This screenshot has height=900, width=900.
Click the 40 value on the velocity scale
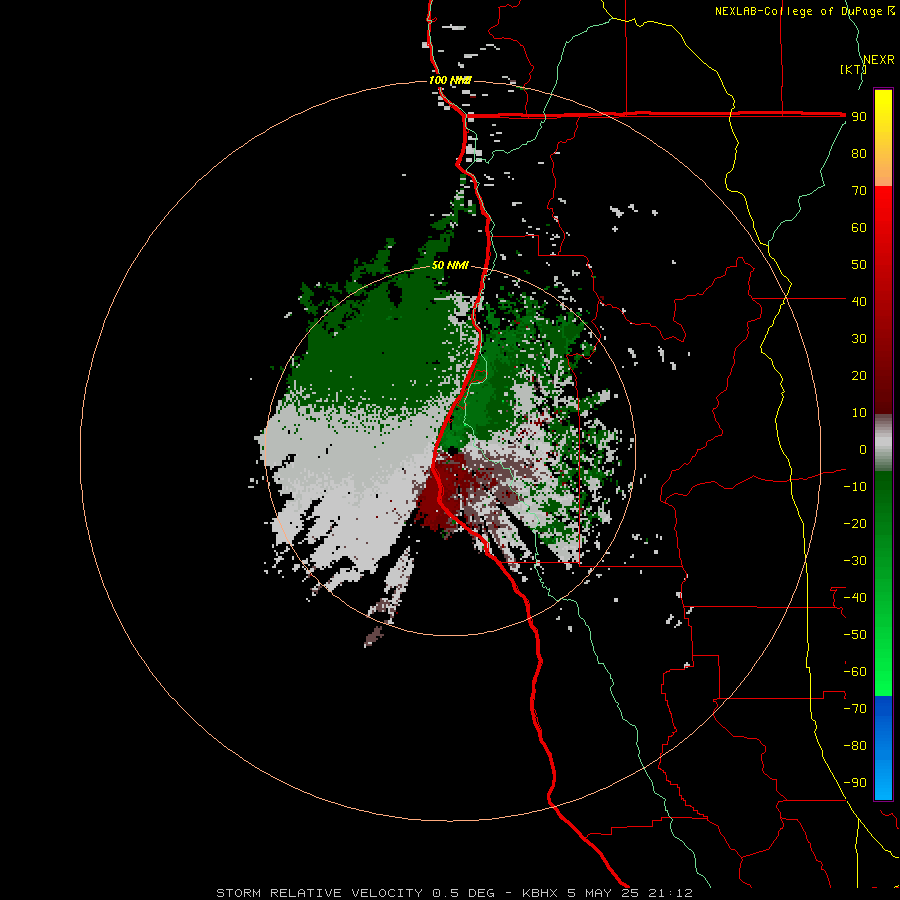pyautogui.click(x=859, y=302)
